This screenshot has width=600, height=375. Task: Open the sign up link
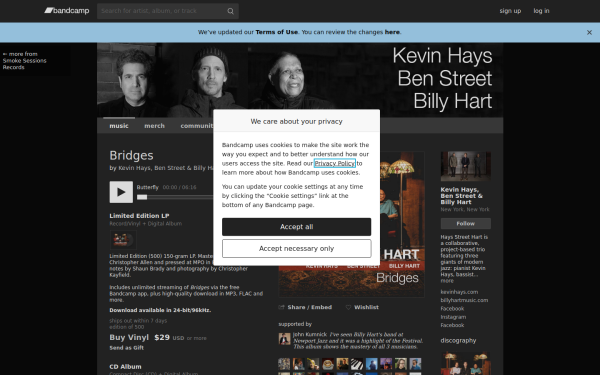[510, 11]
